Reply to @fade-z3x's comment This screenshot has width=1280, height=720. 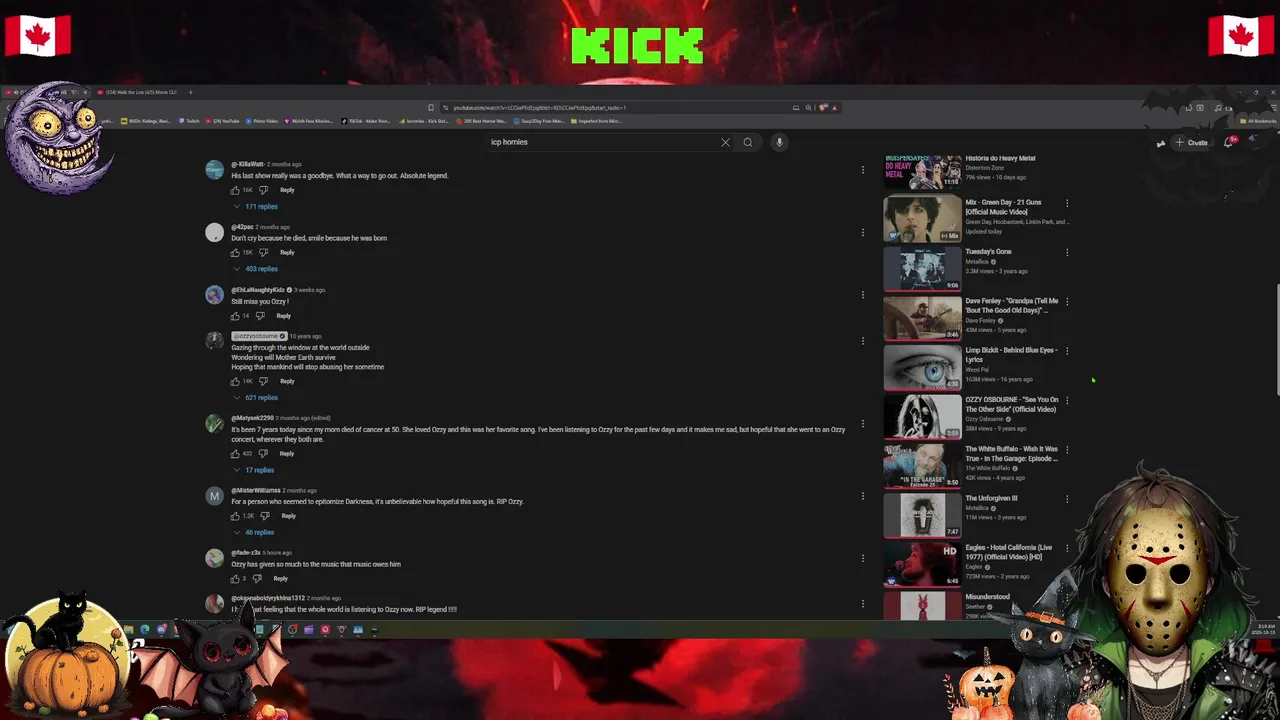point(281,579)
